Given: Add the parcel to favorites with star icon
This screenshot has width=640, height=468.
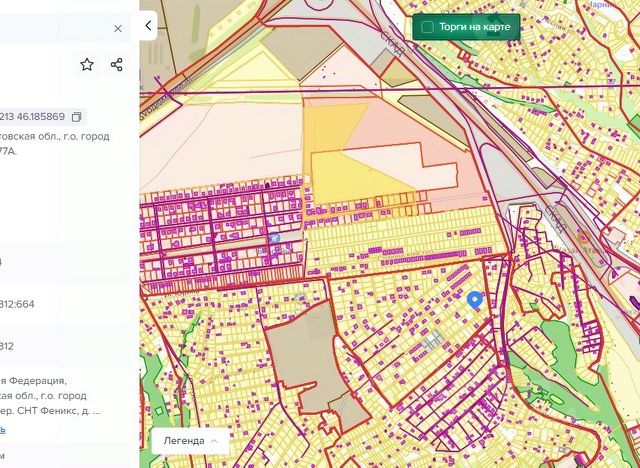Looking at the screenshot, I should coord(87,64).
